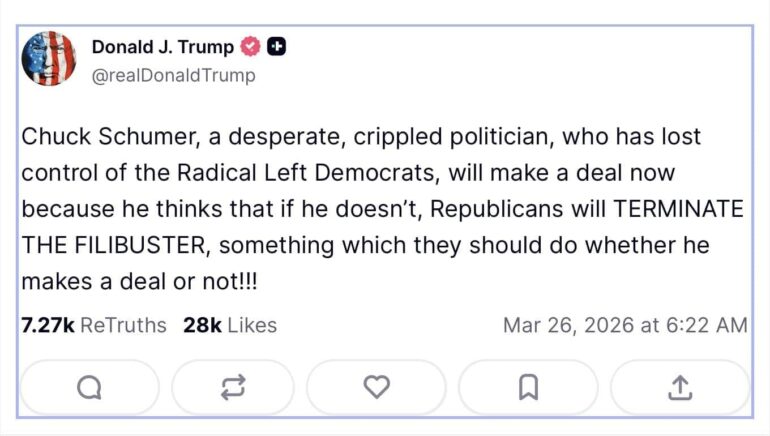Open the flag-themed profile avatar
This screenshot has width=770, height=436.
tap(49, 58)
